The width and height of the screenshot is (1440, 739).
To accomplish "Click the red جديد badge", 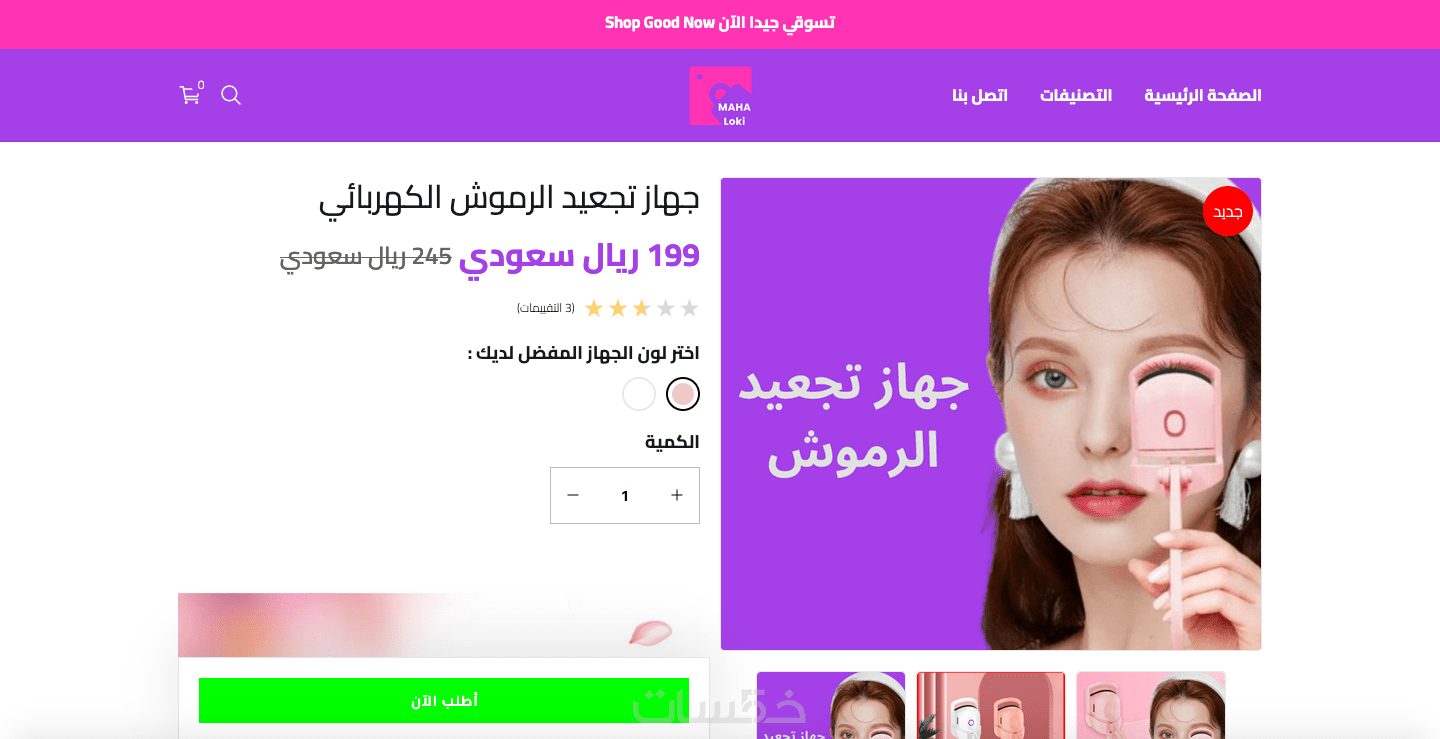I will point(1227,211).
